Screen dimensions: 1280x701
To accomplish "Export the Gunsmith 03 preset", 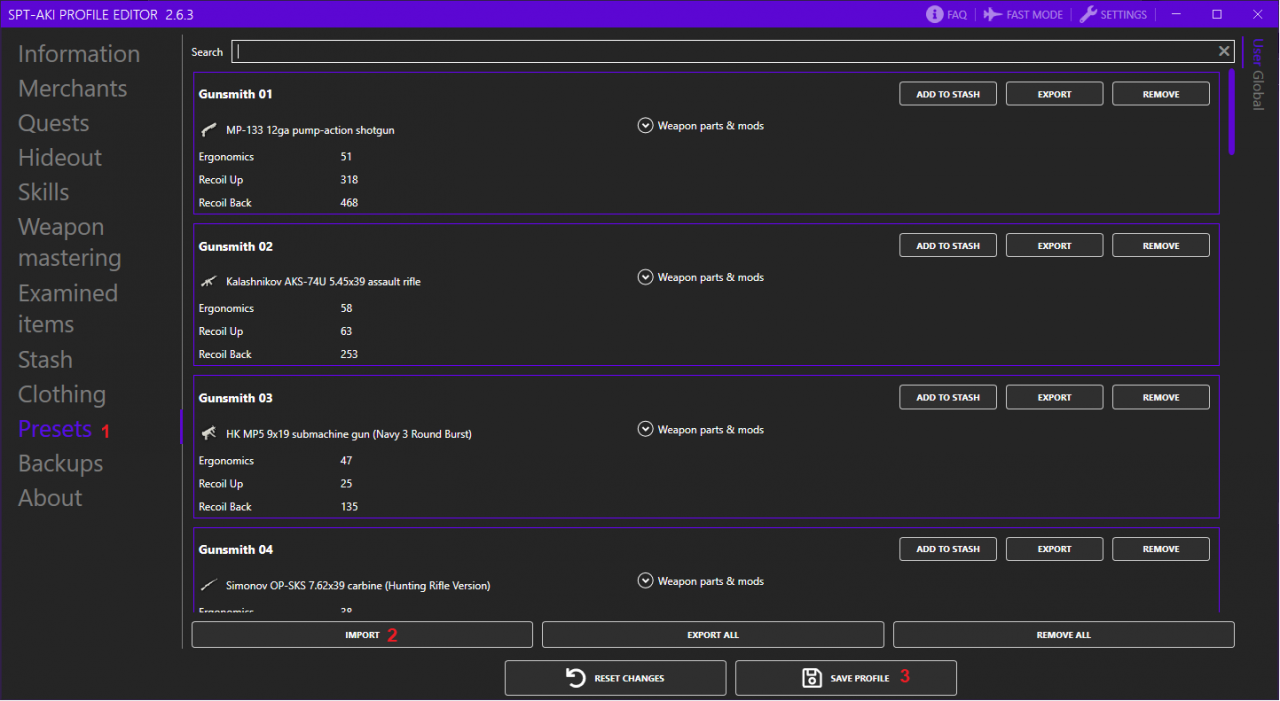I will (x=1054, y=398).
